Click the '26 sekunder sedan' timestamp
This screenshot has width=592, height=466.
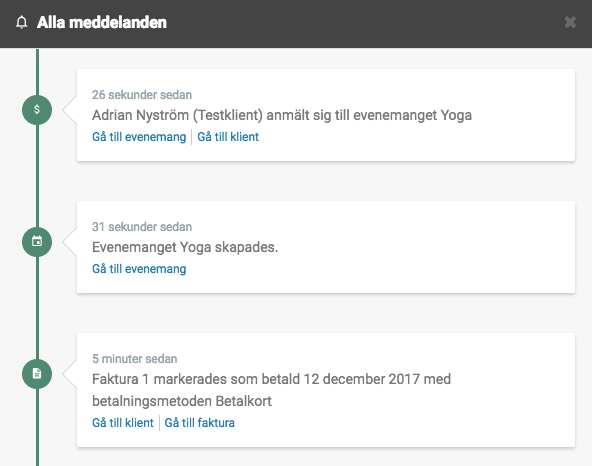(142, 95)
